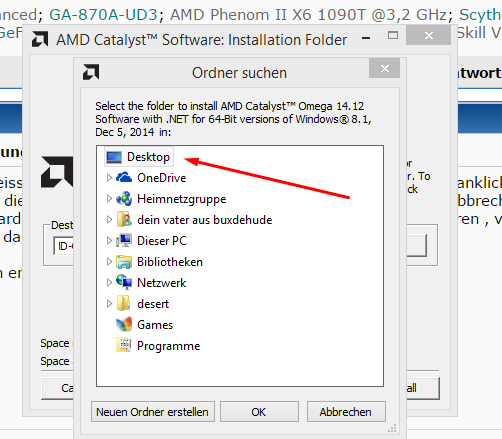Confirm folder selection with OK
This screenshot has height=439, width=502.
pyautogui.click(x=259, y=412)
